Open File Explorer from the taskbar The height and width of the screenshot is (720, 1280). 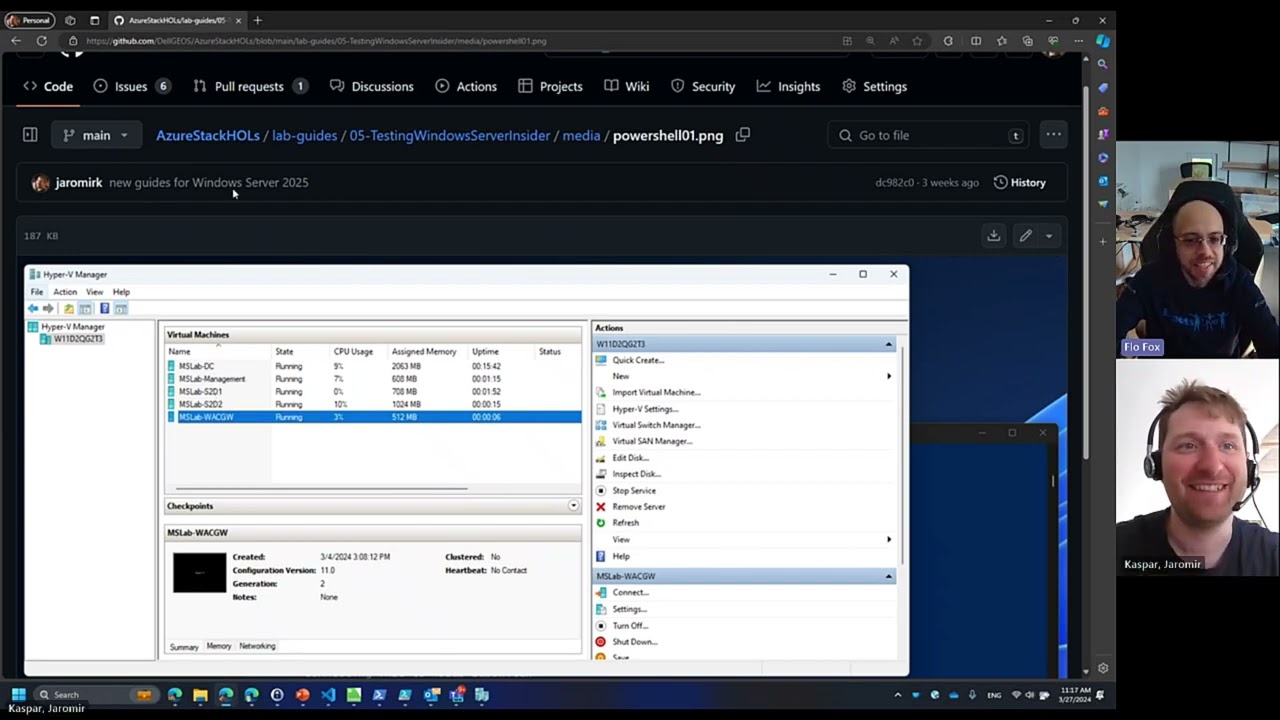(200, 694)
